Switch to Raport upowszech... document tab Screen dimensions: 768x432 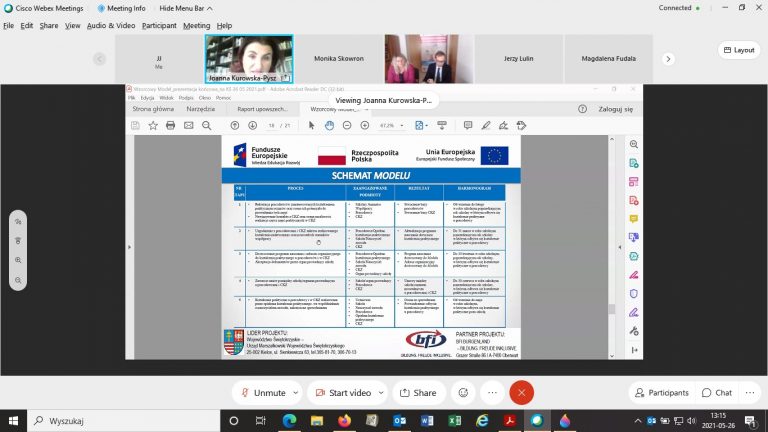[263, 109]
